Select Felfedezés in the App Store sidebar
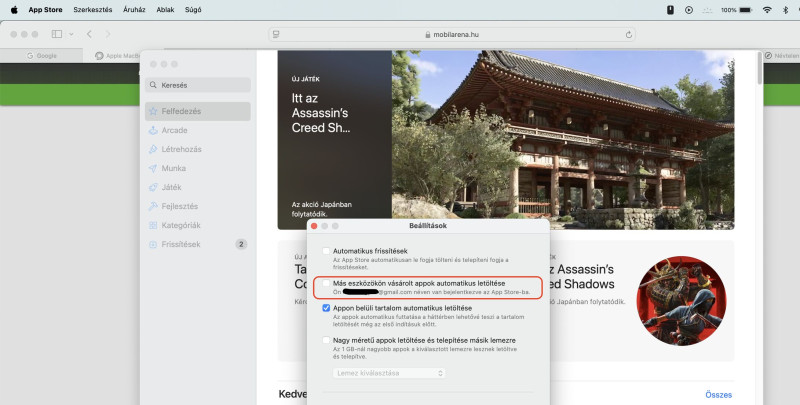 pos(198,111)
